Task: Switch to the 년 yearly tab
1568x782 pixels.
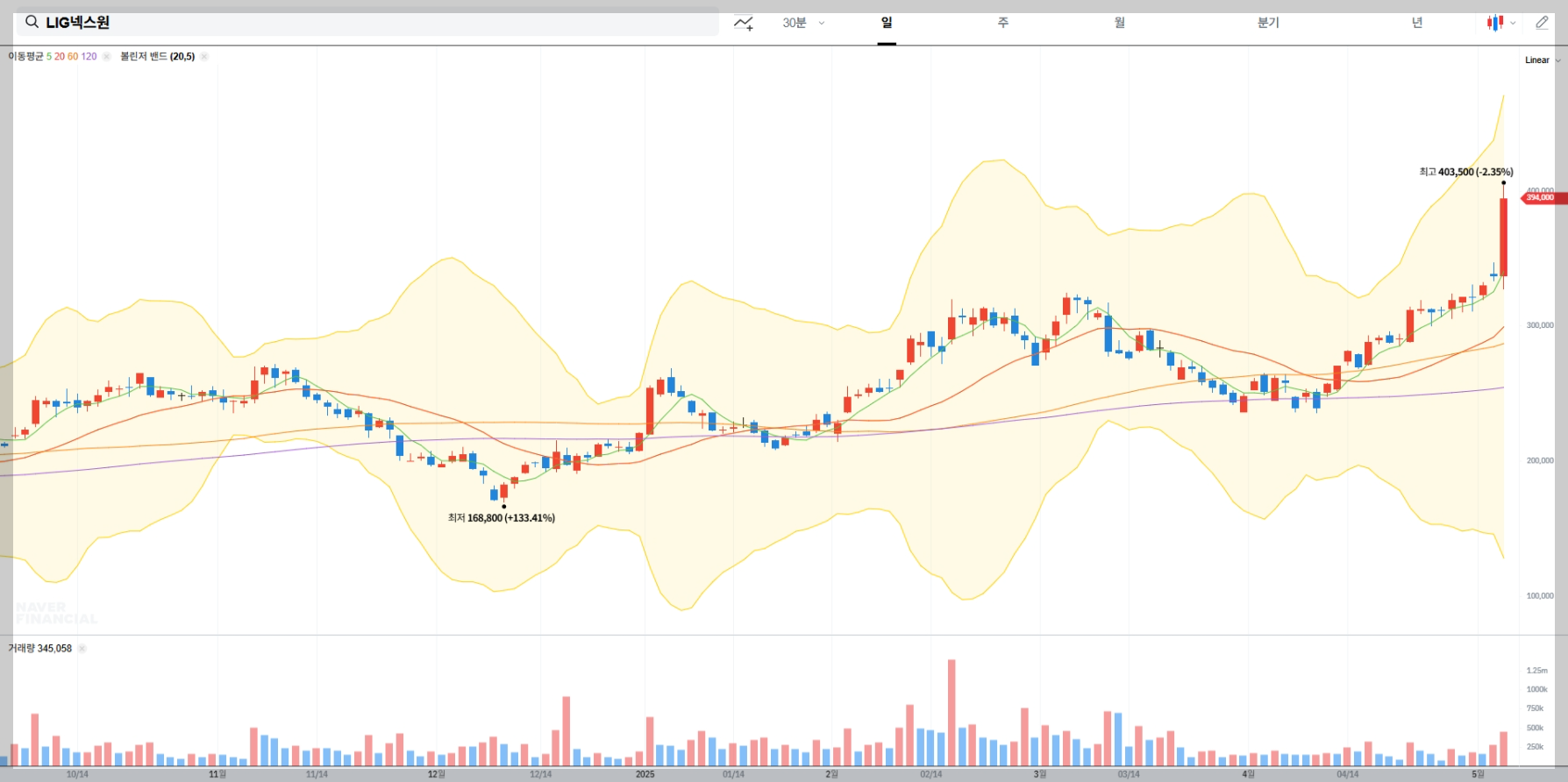Action: (x=1417, y=23)
